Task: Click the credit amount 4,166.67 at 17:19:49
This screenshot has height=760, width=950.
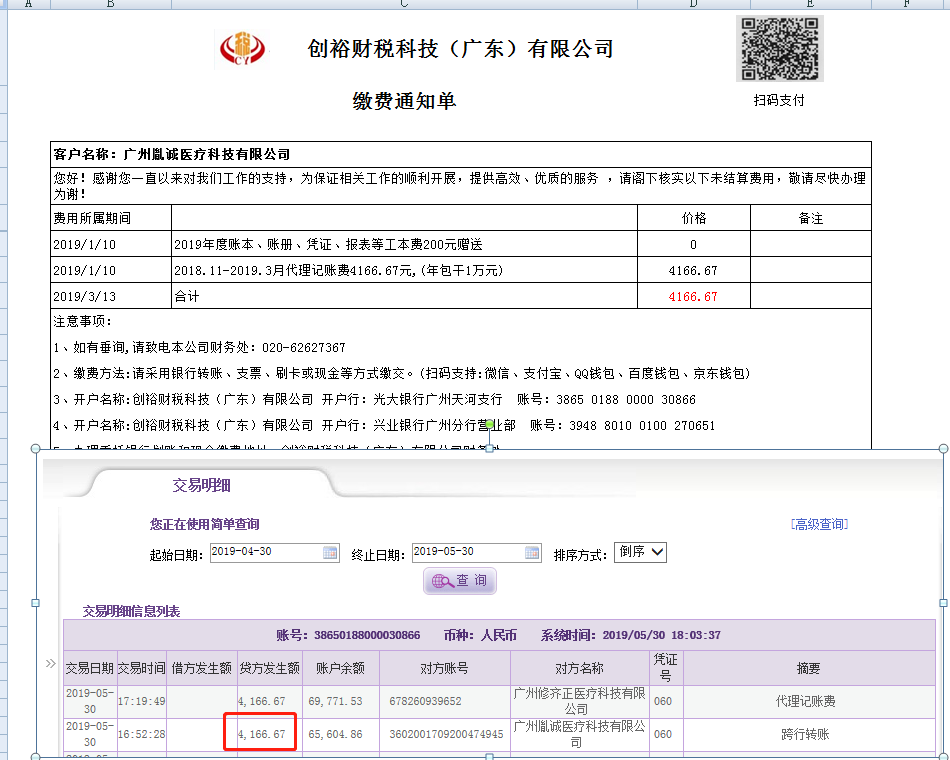Action: point(262,701)
